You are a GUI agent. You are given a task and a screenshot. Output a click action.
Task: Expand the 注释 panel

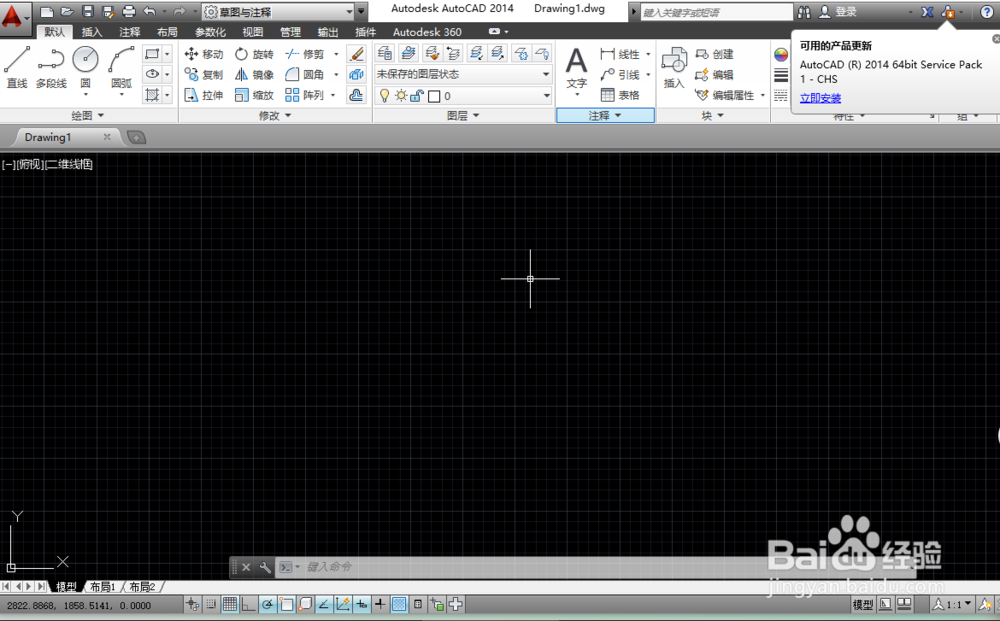coord(605,115)
